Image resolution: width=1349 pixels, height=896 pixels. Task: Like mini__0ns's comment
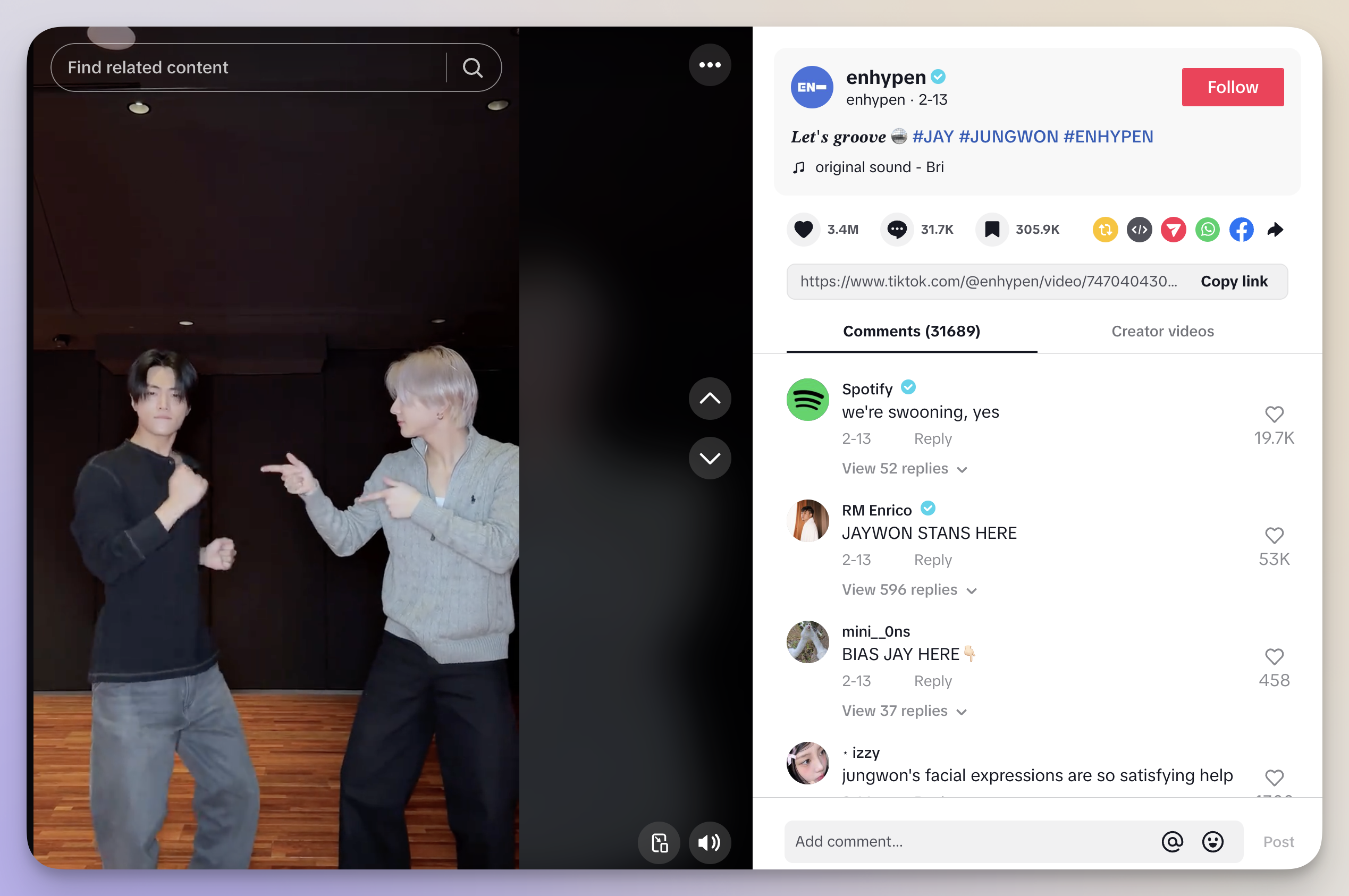(1274, 656)
